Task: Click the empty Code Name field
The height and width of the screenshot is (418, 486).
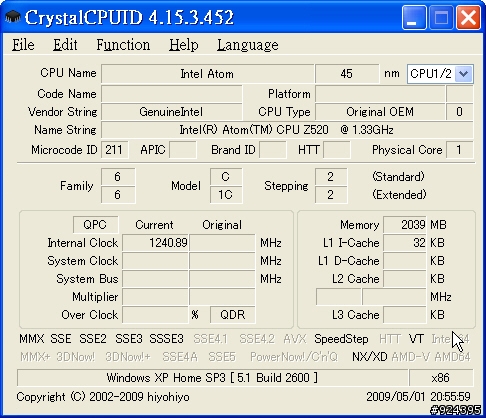Action: (172, 94)
